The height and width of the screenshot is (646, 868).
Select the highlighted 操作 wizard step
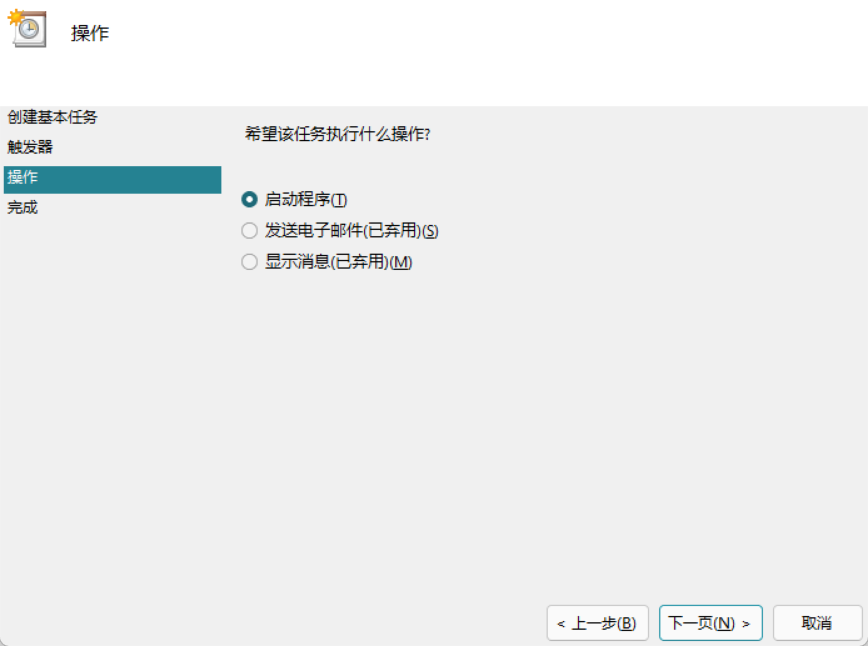click(x=112, y=179)
